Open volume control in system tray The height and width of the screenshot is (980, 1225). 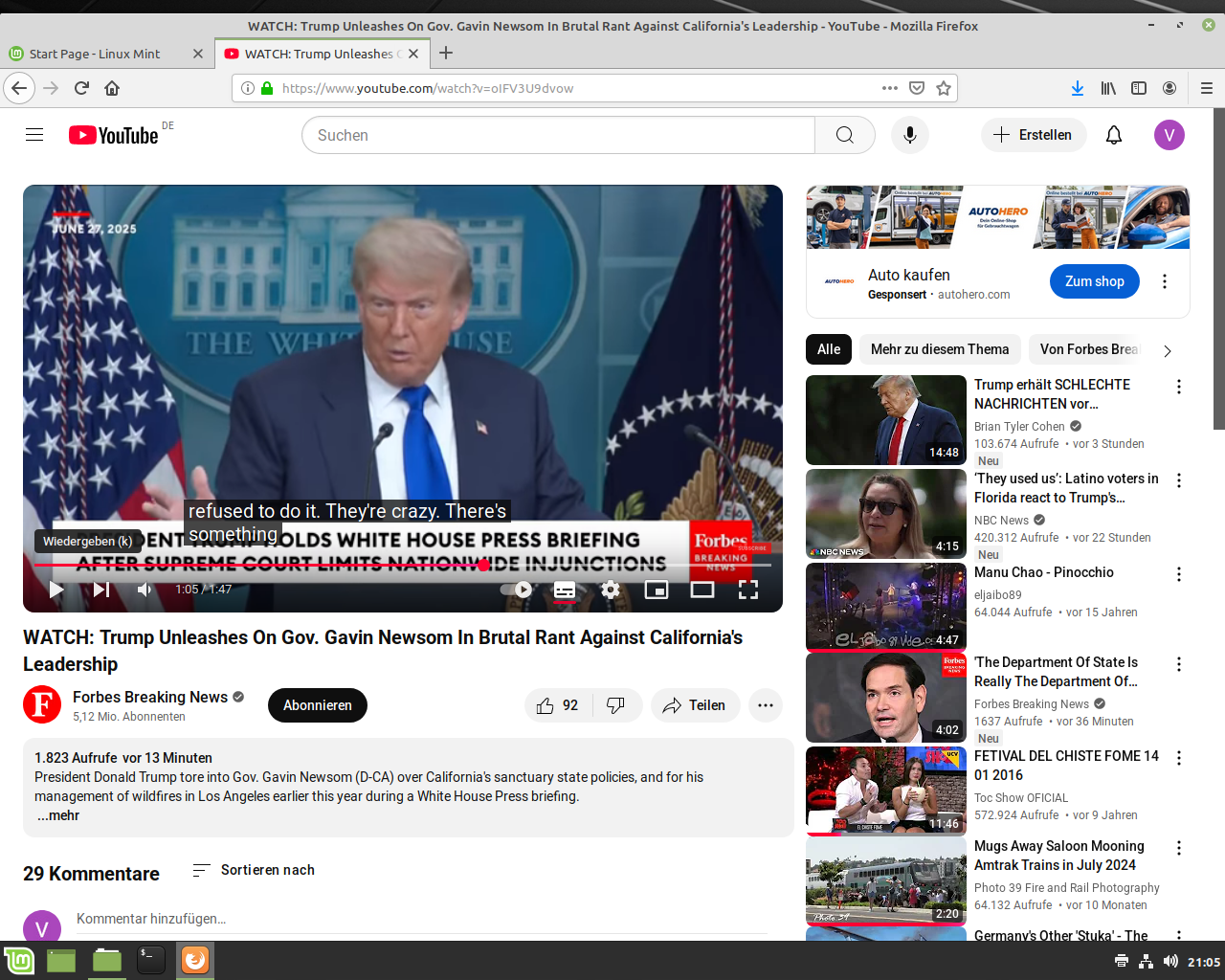point(1170,962)
